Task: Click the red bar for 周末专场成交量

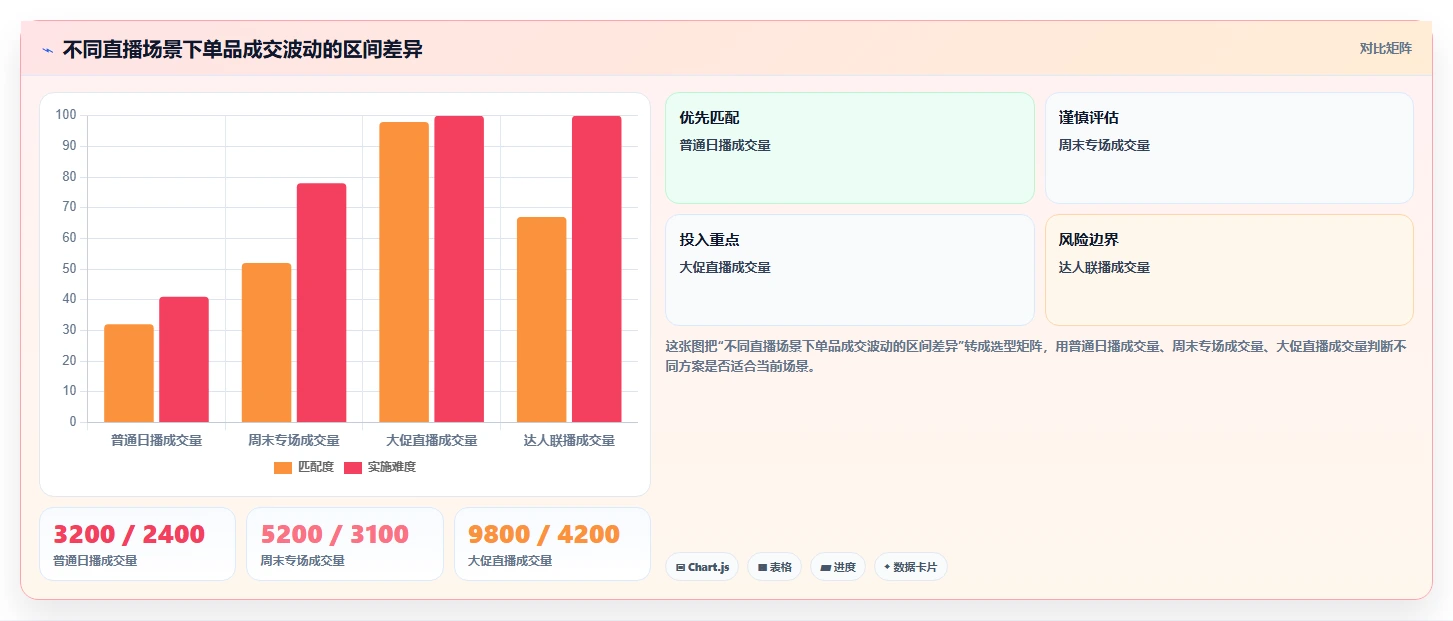Action: 321,303
